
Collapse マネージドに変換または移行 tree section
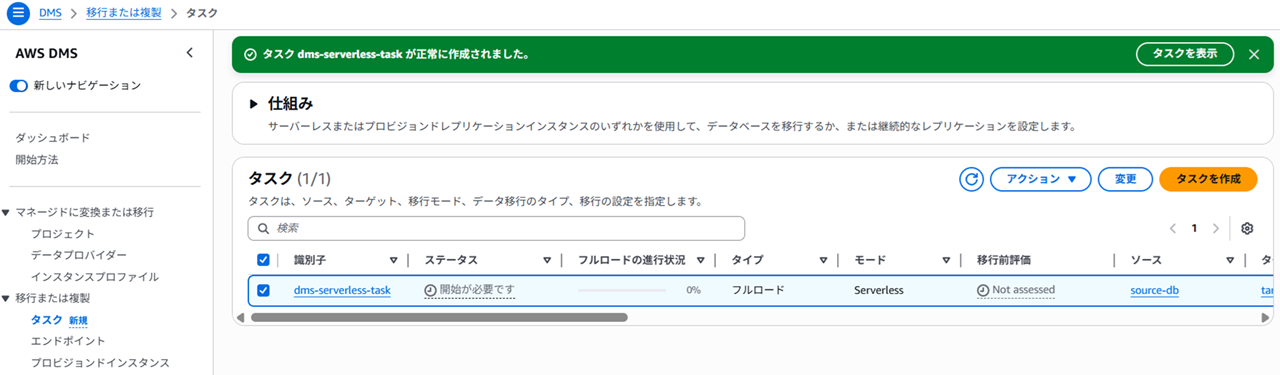[x=7, y=212]
